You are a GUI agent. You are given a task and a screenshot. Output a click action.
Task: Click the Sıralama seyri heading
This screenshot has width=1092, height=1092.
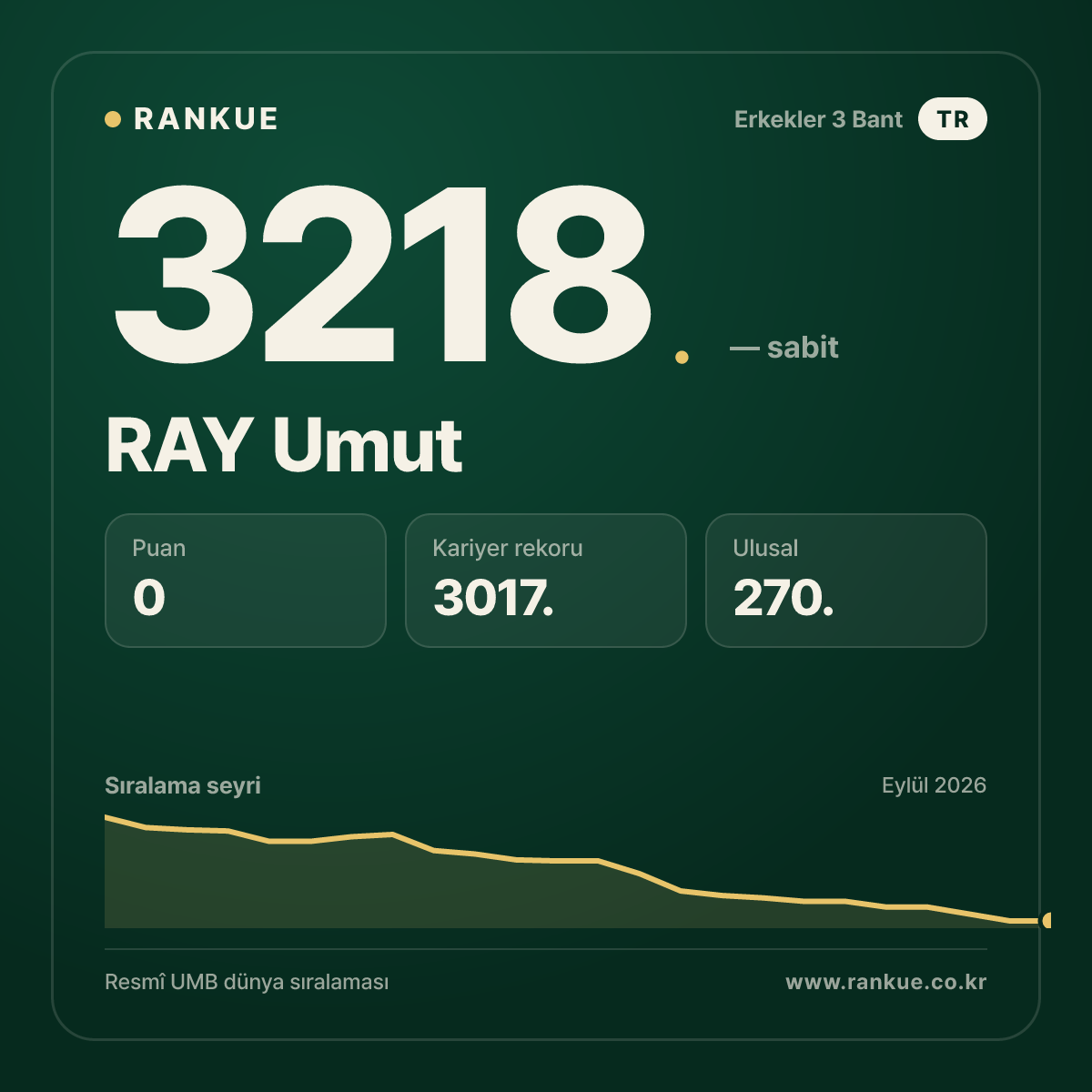pos(183,785)
